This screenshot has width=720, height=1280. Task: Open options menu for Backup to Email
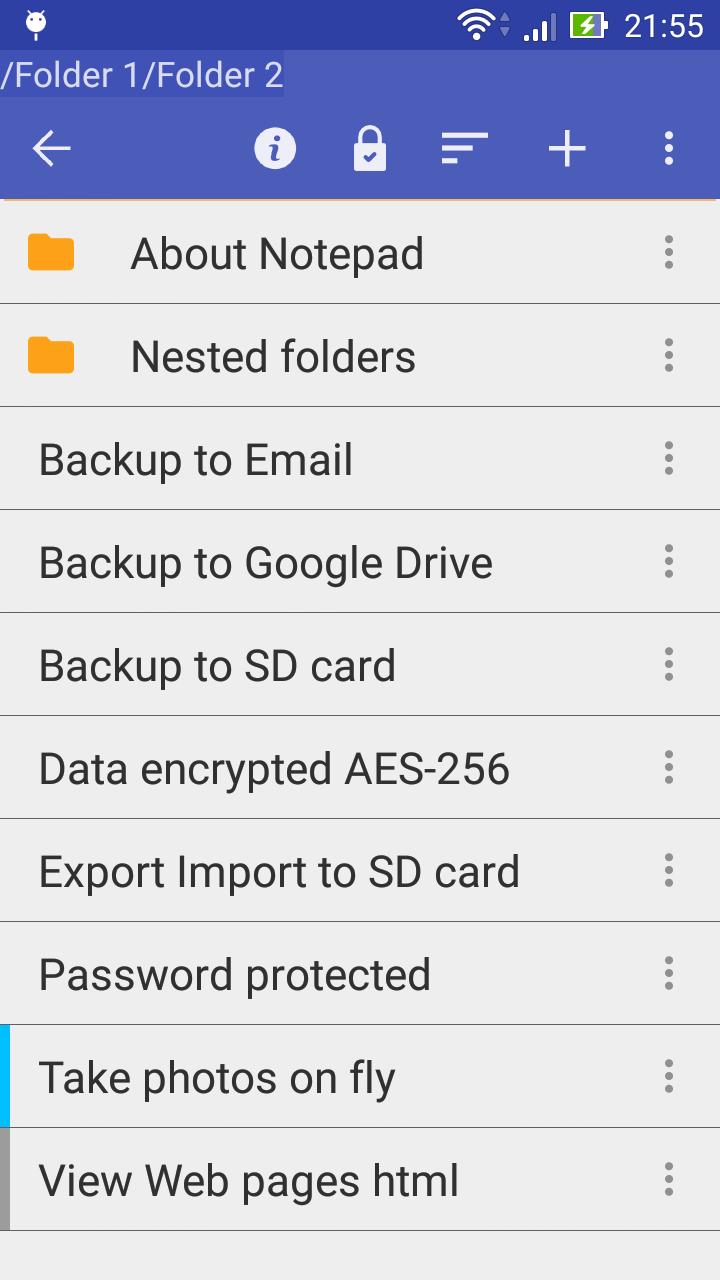(669, 458)
